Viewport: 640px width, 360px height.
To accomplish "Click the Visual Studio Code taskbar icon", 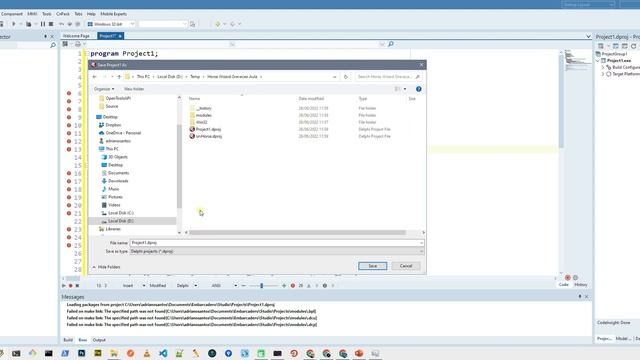I will 163,353.
